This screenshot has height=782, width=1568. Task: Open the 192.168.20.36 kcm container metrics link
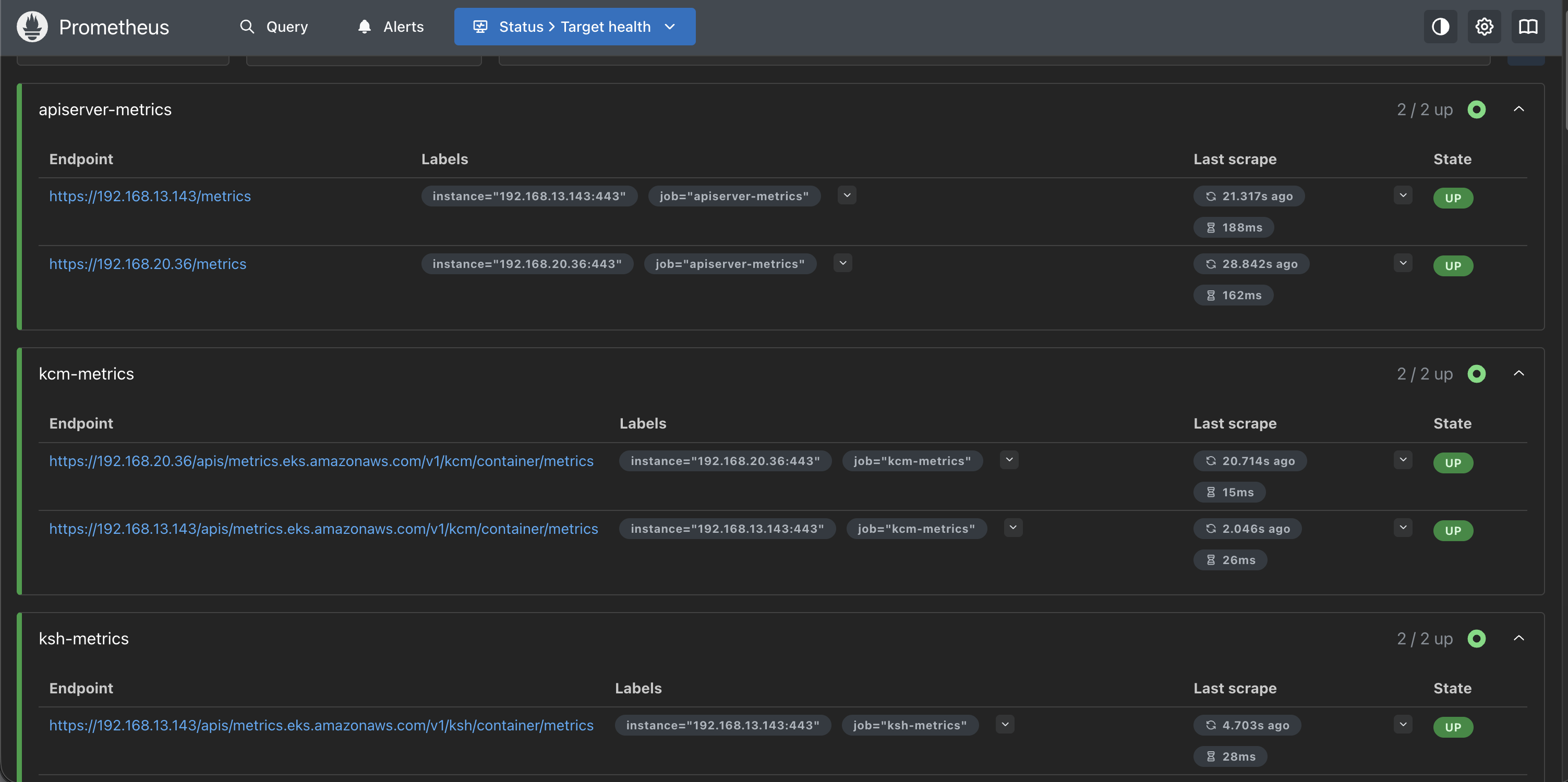(321, 461)
